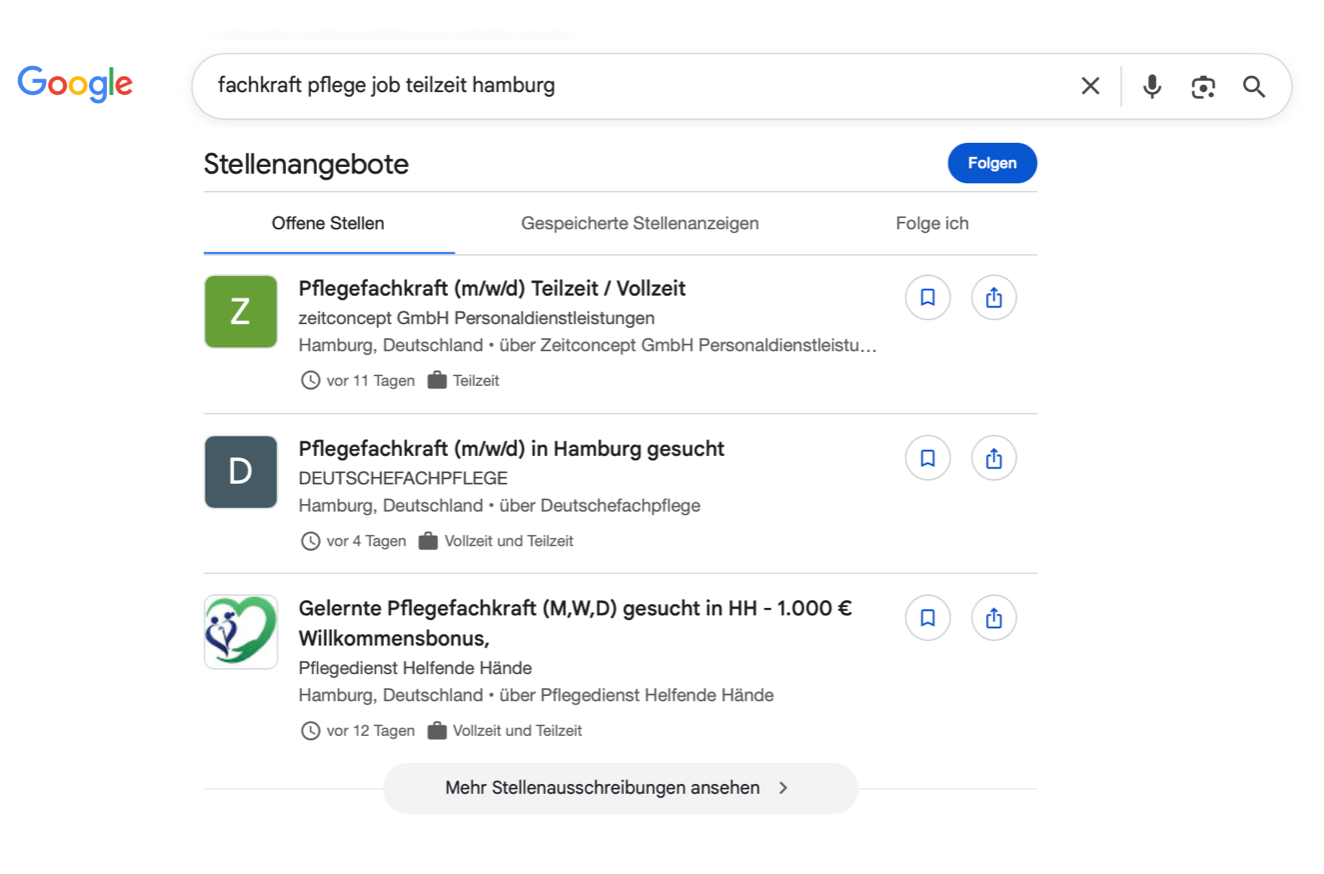Switch to Gespeicherte Stellenanzeigen tab
Screen dimensions: 1324x874
click(x=639, y=224)
